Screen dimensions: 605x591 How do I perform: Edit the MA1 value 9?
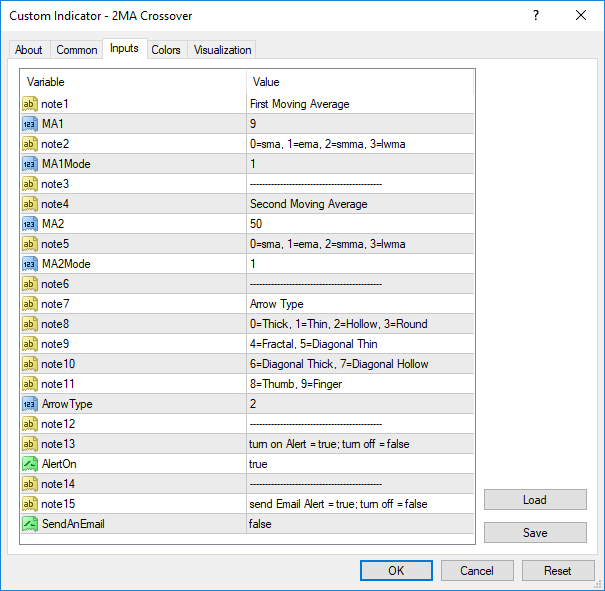coord(360,124)
